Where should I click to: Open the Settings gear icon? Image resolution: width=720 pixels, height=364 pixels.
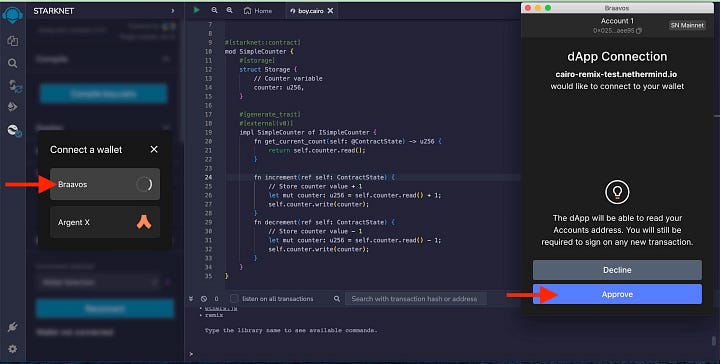13,349
